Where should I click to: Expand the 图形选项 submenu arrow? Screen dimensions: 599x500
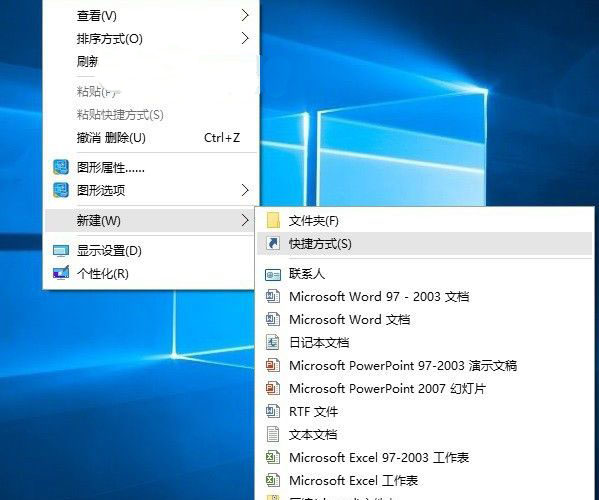(245, 190)
